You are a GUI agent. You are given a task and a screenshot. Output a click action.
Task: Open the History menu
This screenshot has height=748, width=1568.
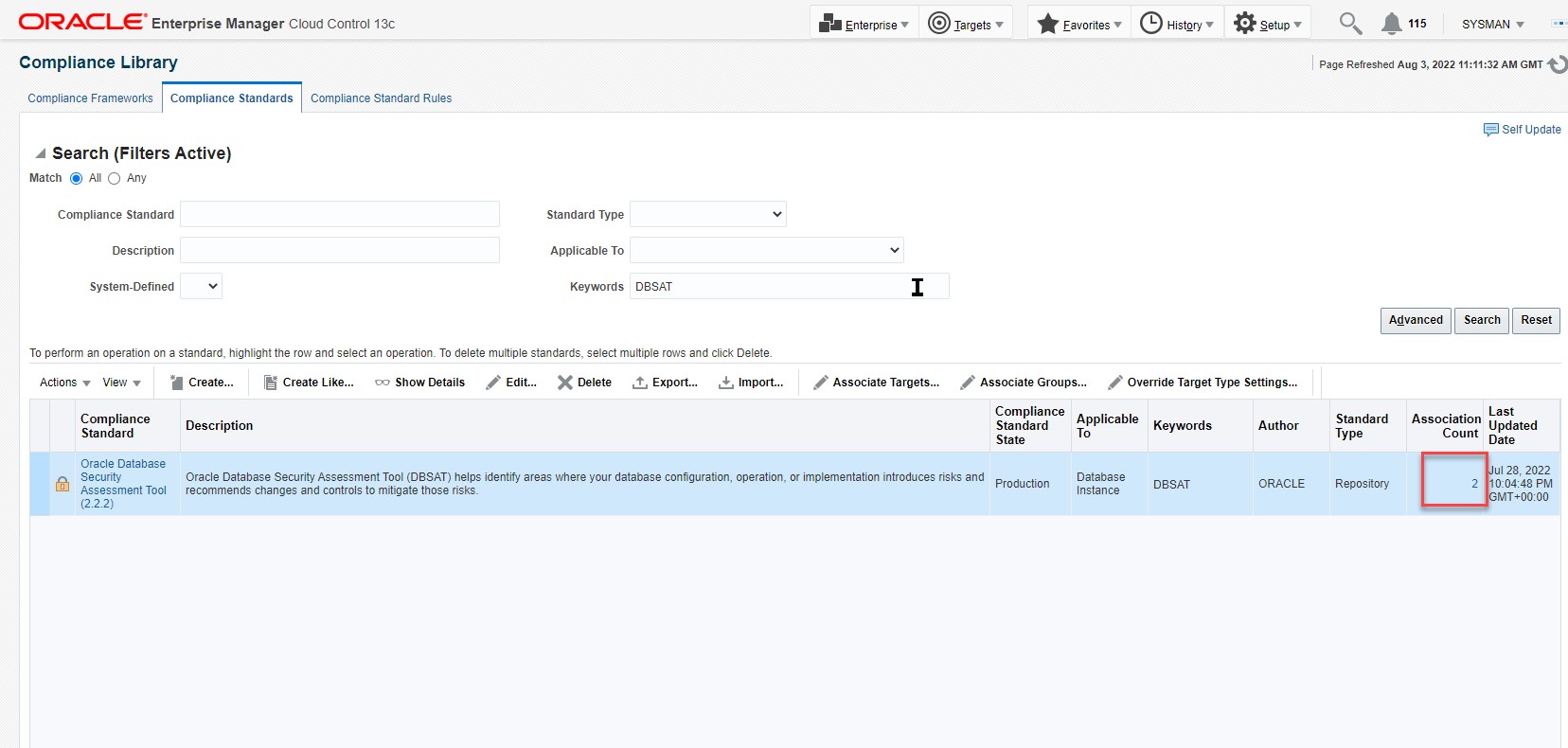point(1177,24)
